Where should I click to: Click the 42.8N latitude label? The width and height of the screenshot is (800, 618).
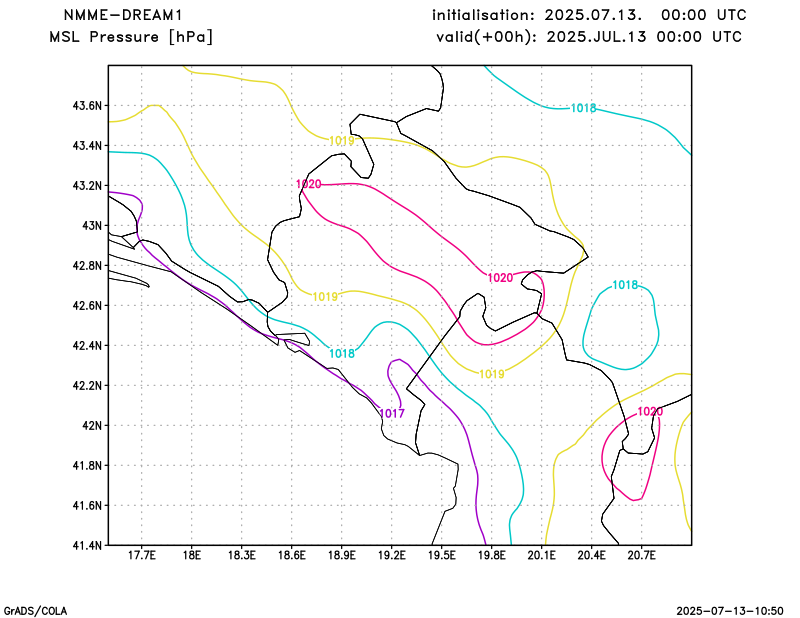pyautogui.click(x=87, y=266)
